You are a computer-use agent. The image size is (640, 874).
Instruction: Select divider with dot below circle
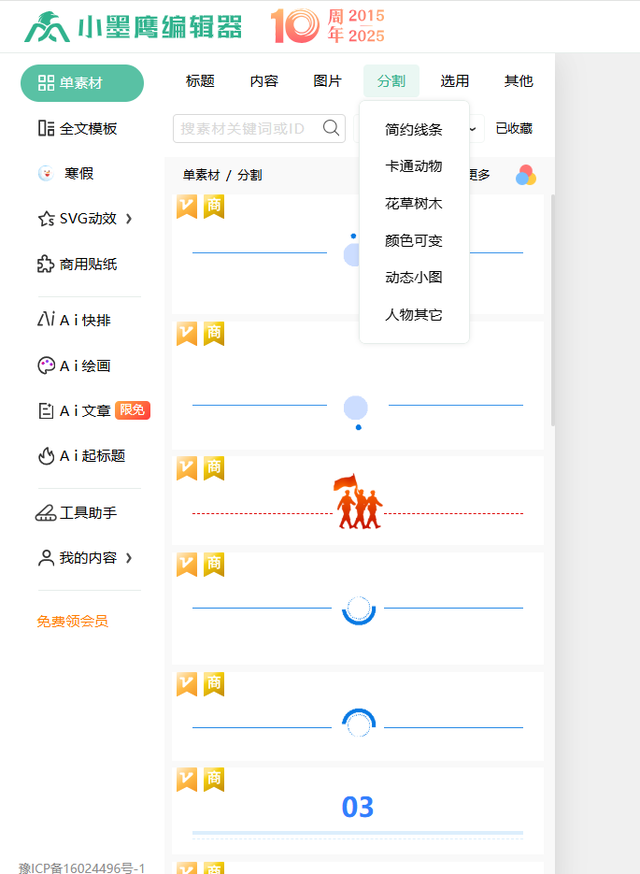[357, 385]
